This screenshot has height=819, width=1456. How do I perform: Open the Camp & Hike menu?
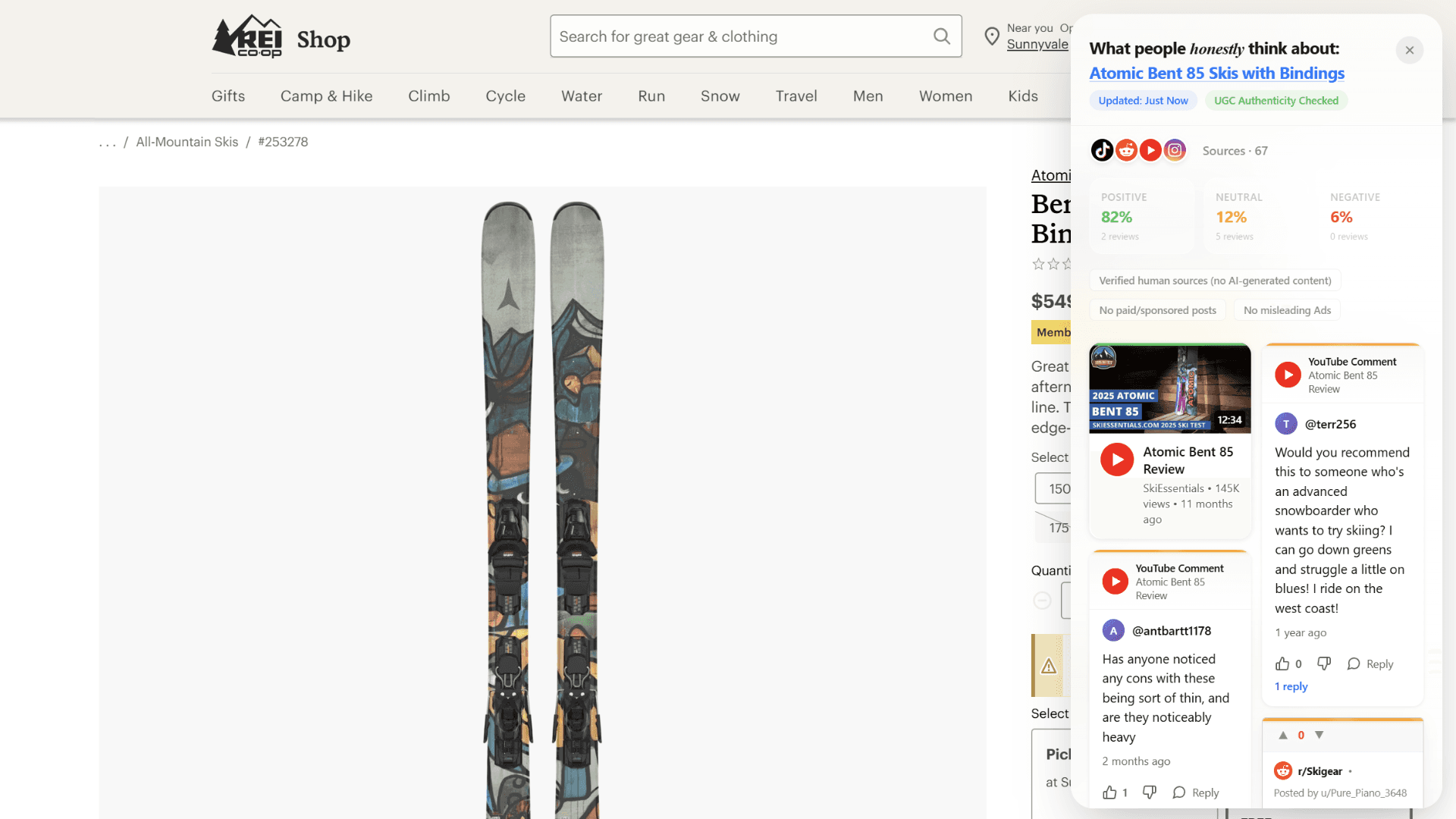[326, 96]
